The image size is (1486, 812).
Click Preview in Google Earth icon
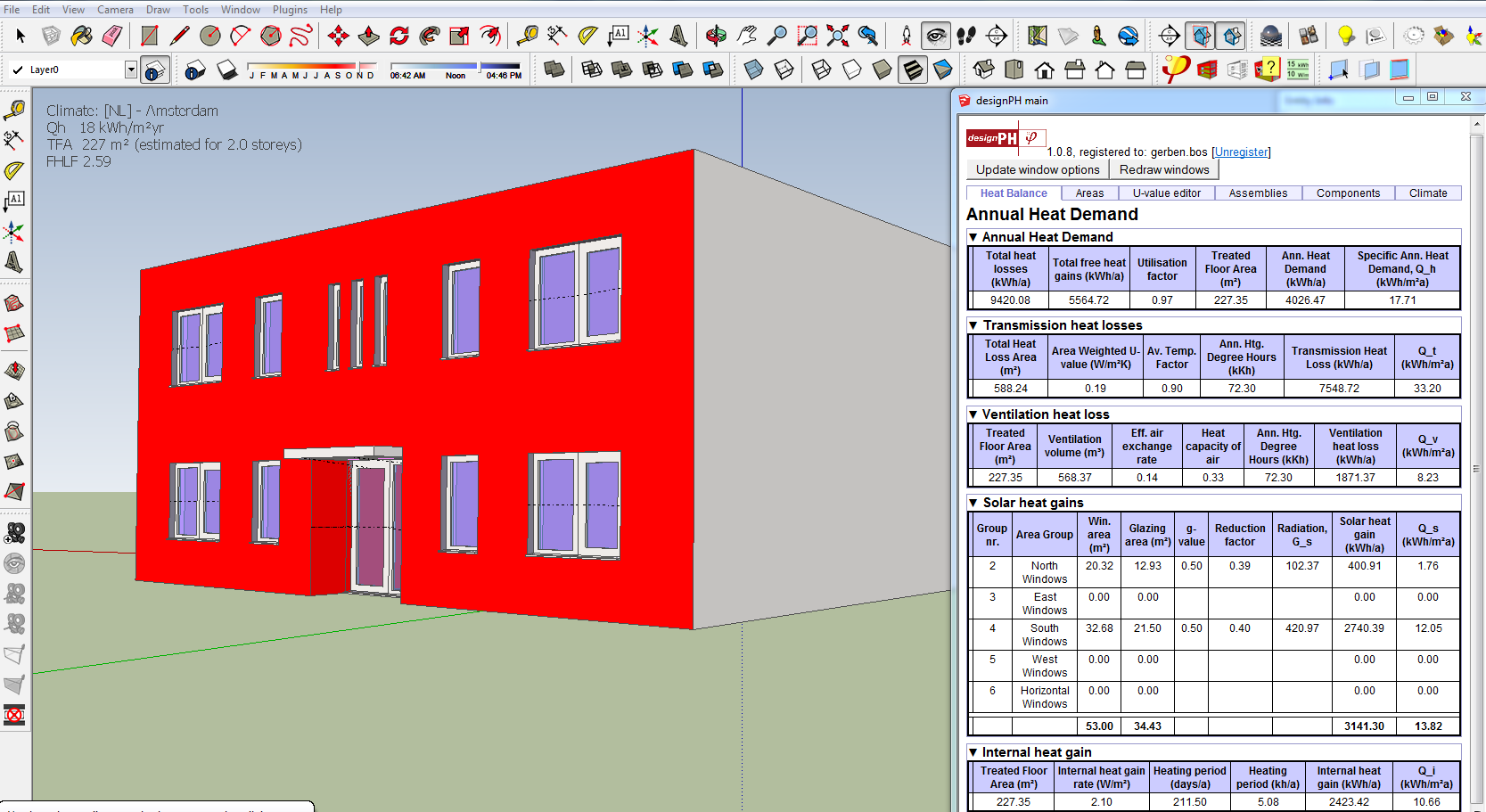(x=1128, y=36)
